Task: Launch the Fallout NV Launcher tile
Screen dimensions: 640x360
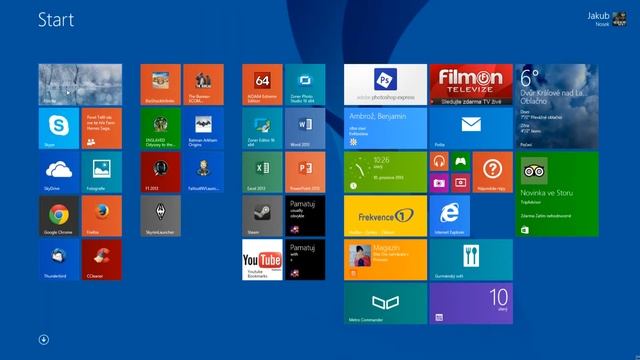Action: point(203,172)
